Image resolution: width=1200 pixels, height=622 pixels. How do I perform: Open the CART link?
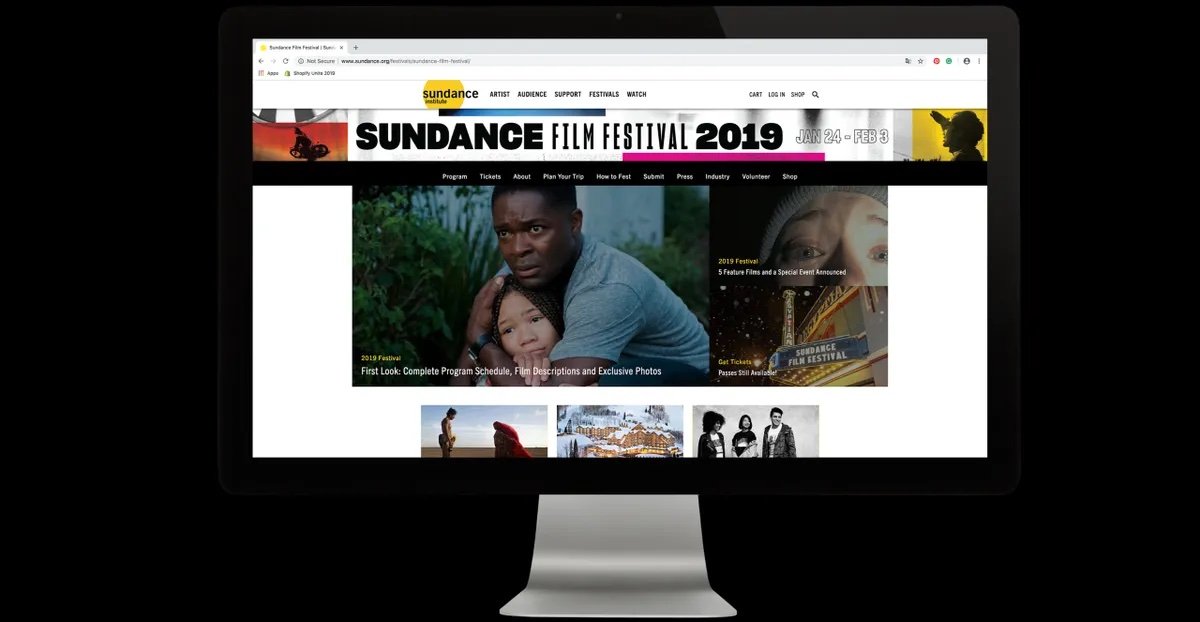point(755,95)
